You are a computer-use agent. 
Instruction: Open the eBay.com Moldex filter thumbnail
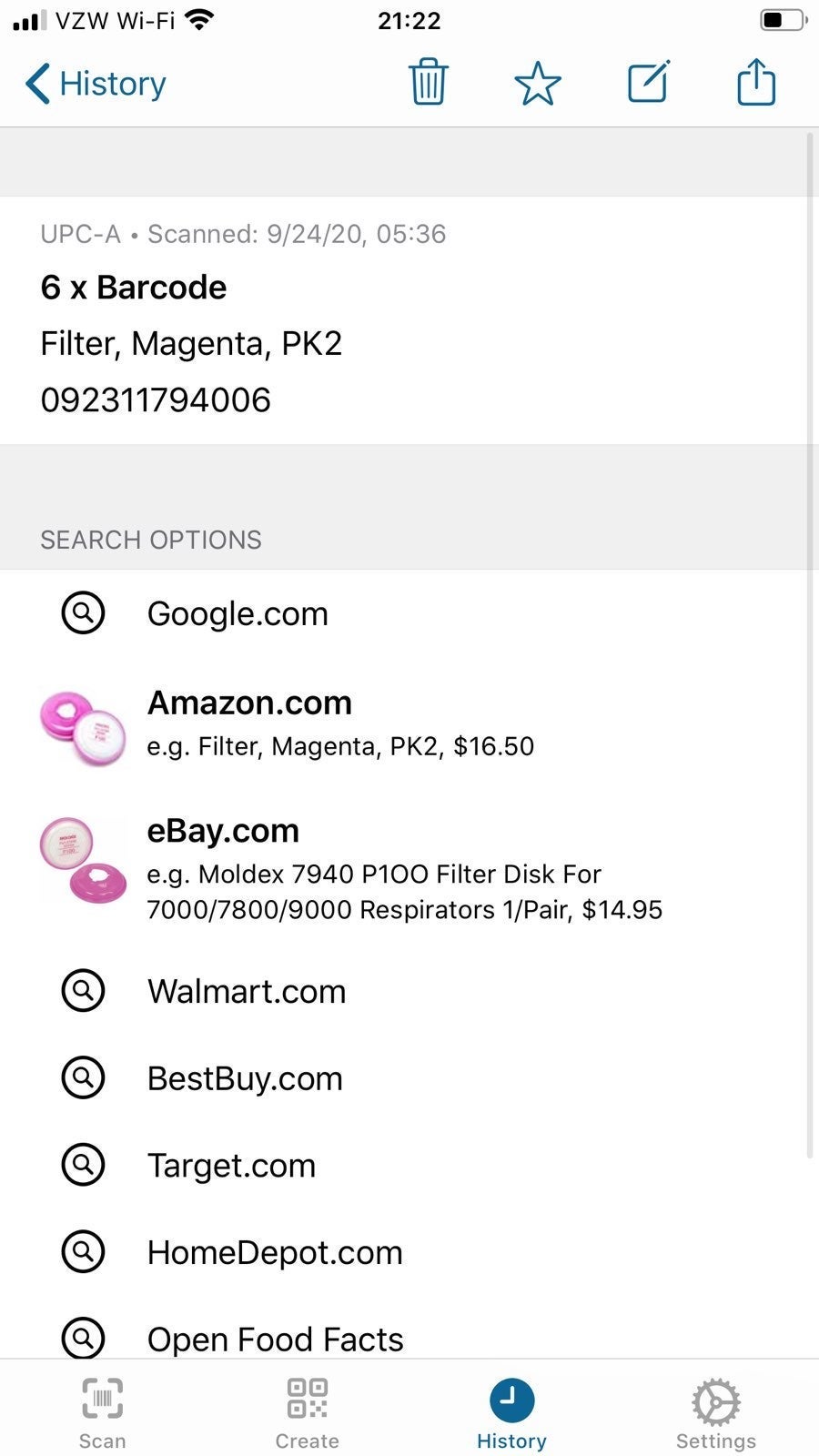click(x=83, y=862)
